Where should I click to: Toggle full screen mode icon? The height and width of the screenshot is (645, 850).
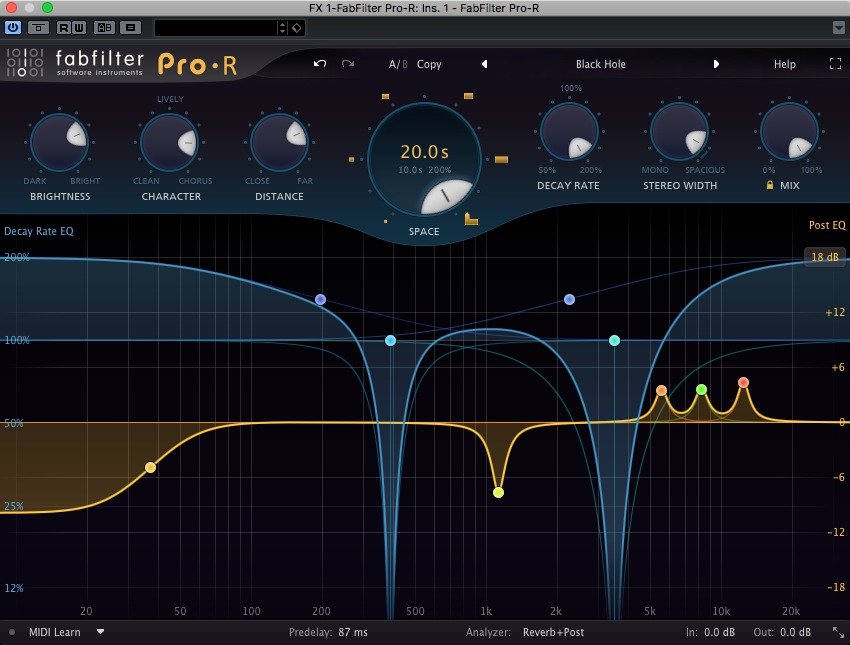tap(835, 64)
